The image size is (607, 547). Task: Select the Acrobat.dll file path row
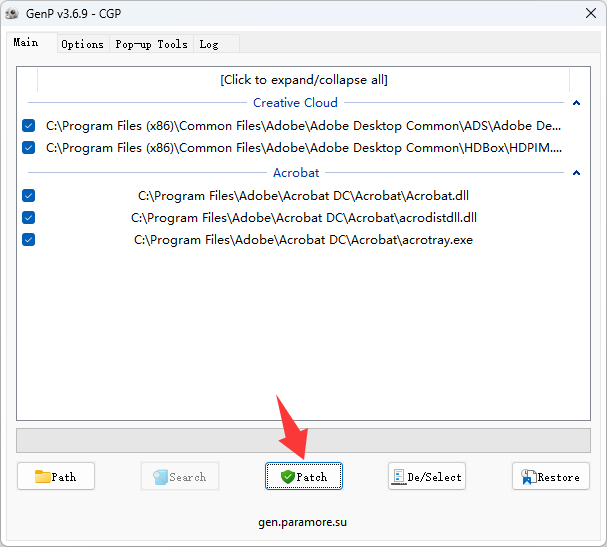click(304, 195)
